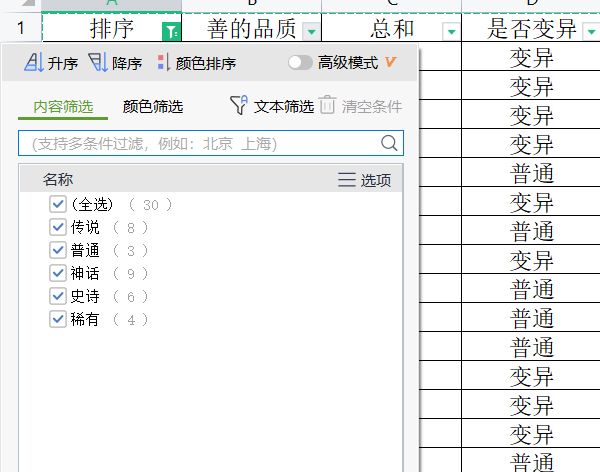This screenshot has height=472, width=600.
Task: Uncheck the 史诗 checkbox
Action: [x=58, y=296]
